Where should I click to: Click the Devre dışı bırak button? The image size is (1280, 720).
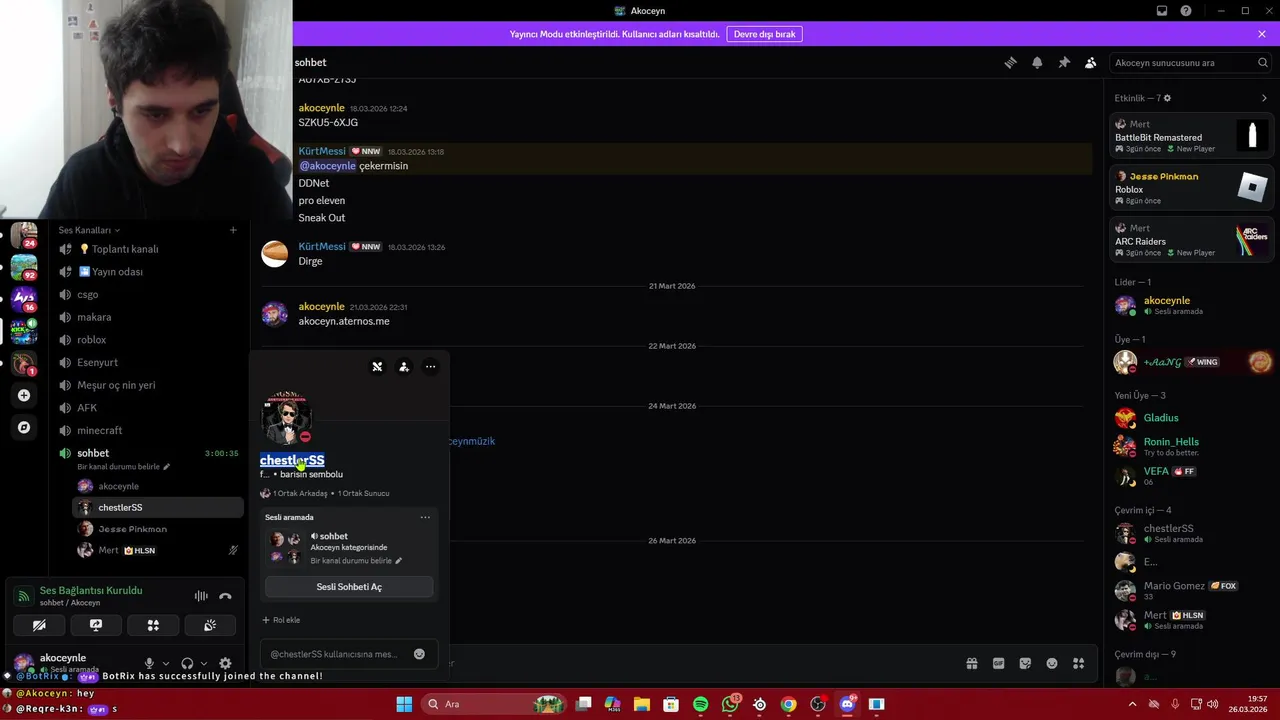coord(764,34)
